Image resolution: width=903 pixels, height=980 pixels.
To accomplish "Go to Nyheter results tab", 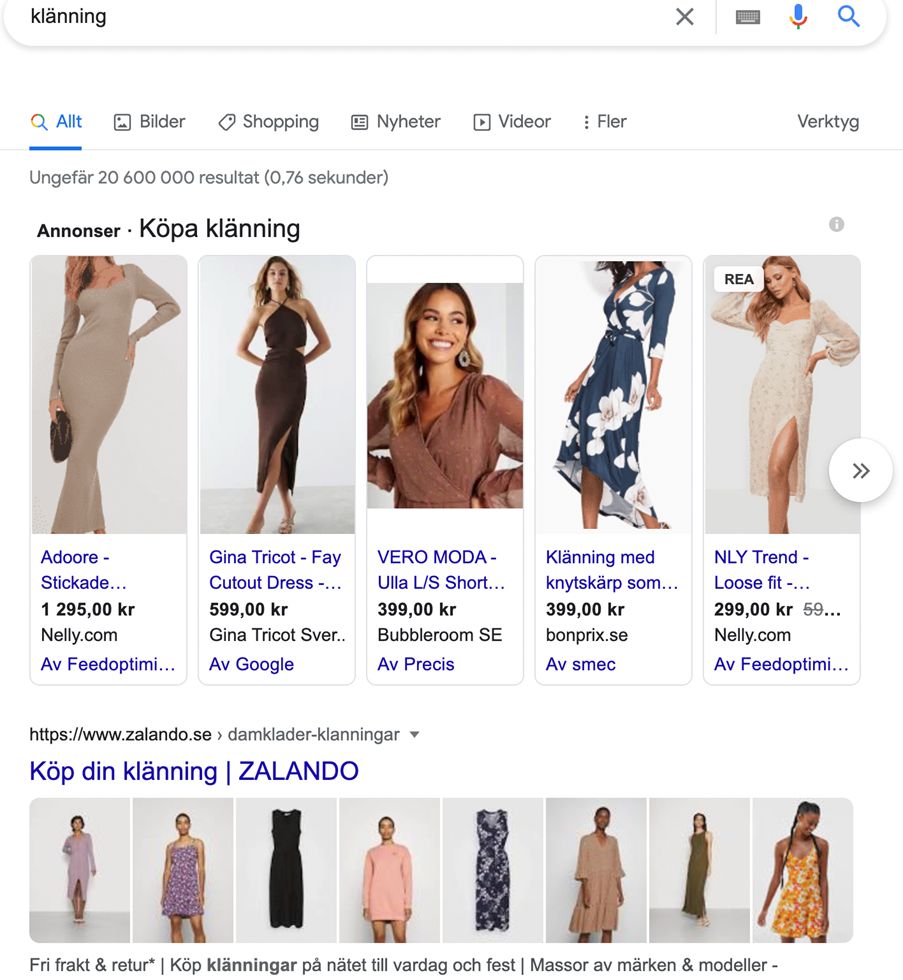I will pyautogui.click(x=396, y=122).
